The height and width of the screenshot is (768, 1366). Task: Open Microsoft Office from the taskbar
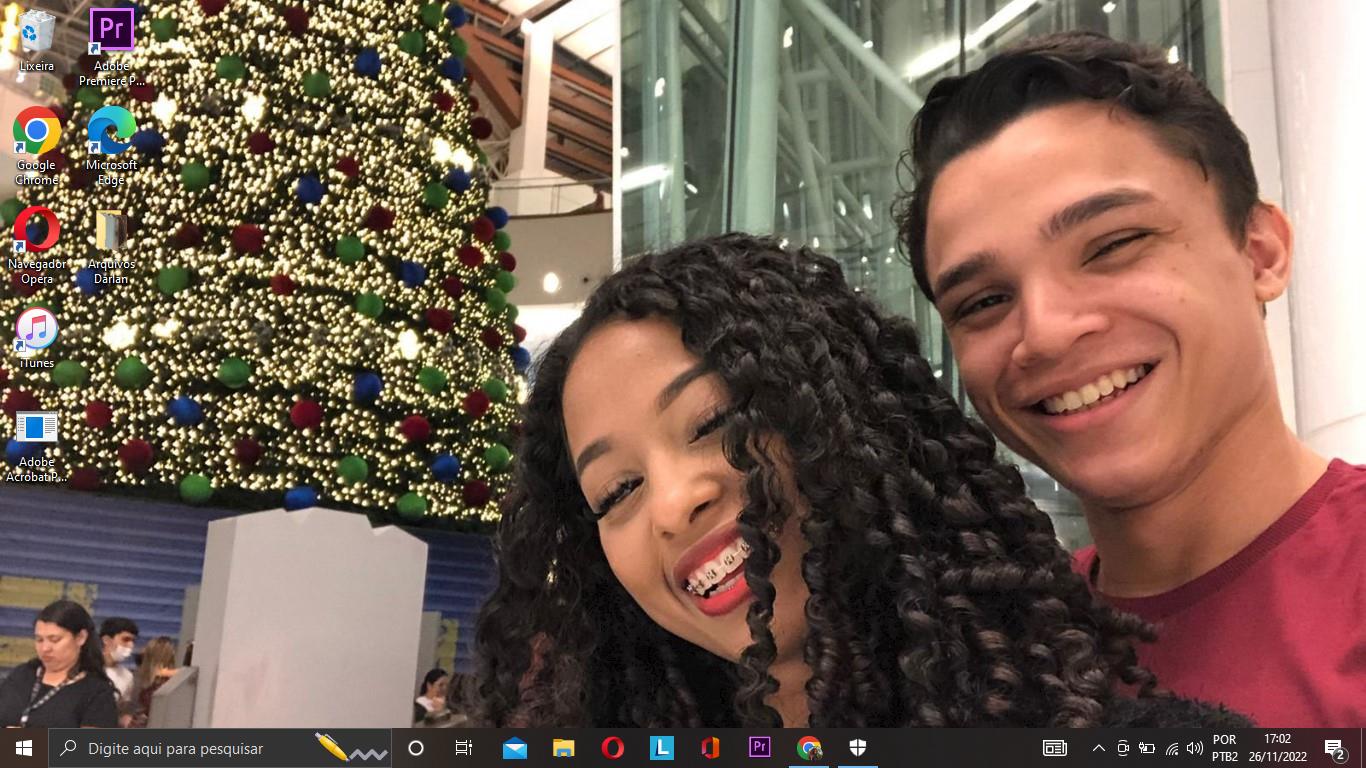click(x=711, y=748)
